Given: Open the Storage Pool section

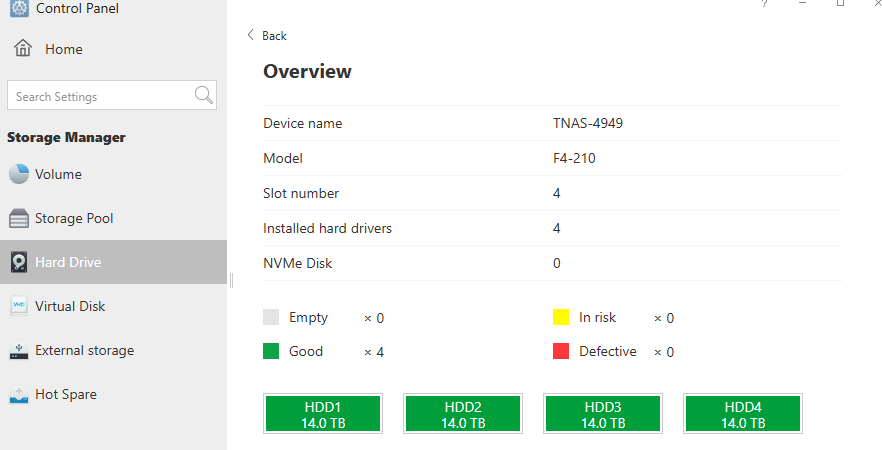Looking at the screenshot, I should 112,218.
